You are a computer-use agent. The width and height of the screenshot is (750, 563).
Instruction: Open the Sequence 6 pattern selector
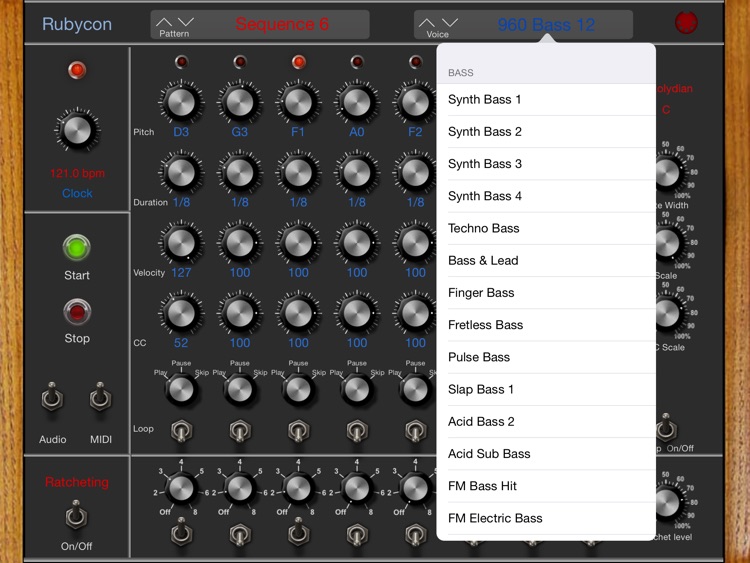(x=282, y=24)
